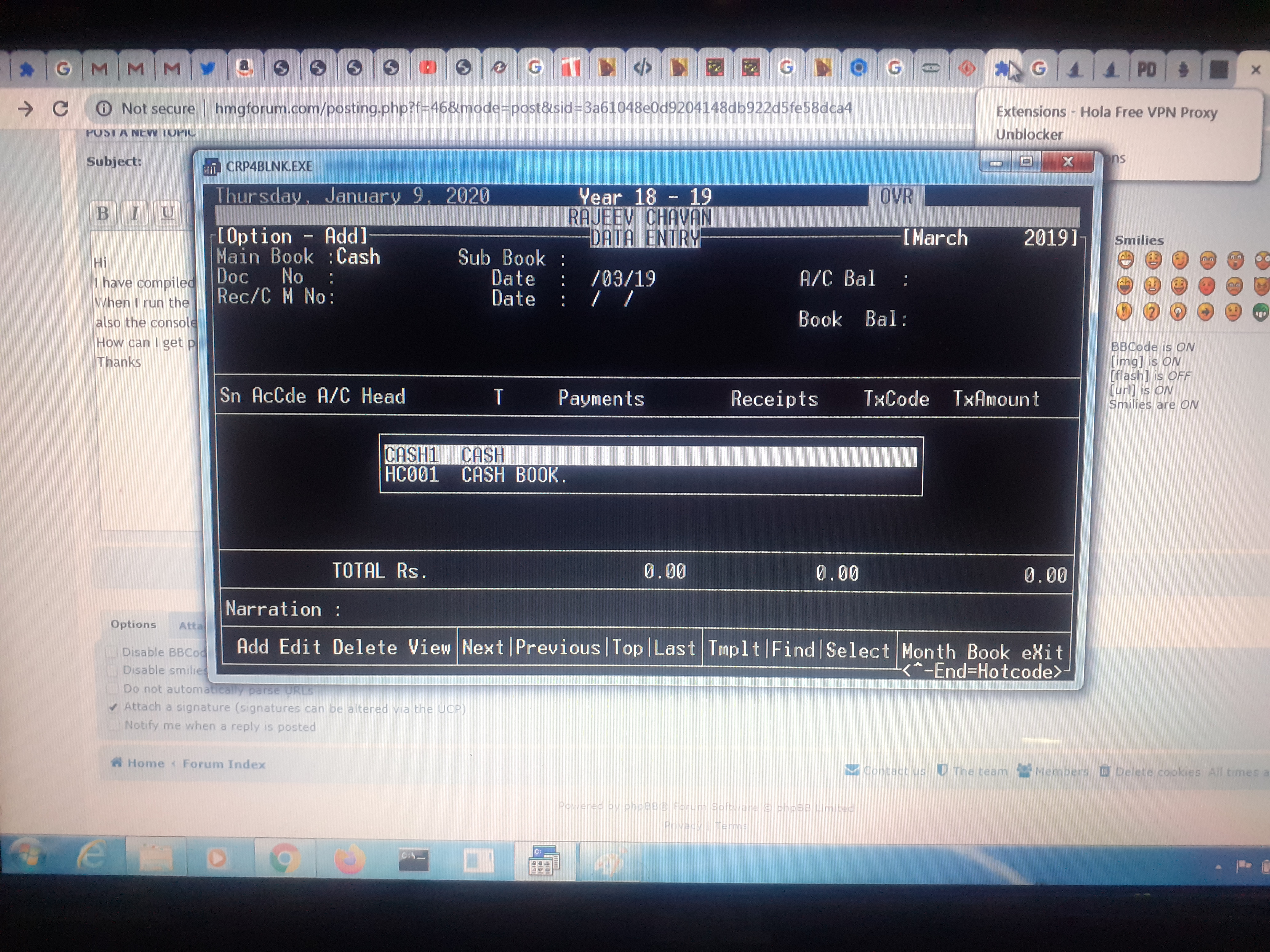Go to Previous record
The image size is (1270, 952).
(x=557, y=648)
